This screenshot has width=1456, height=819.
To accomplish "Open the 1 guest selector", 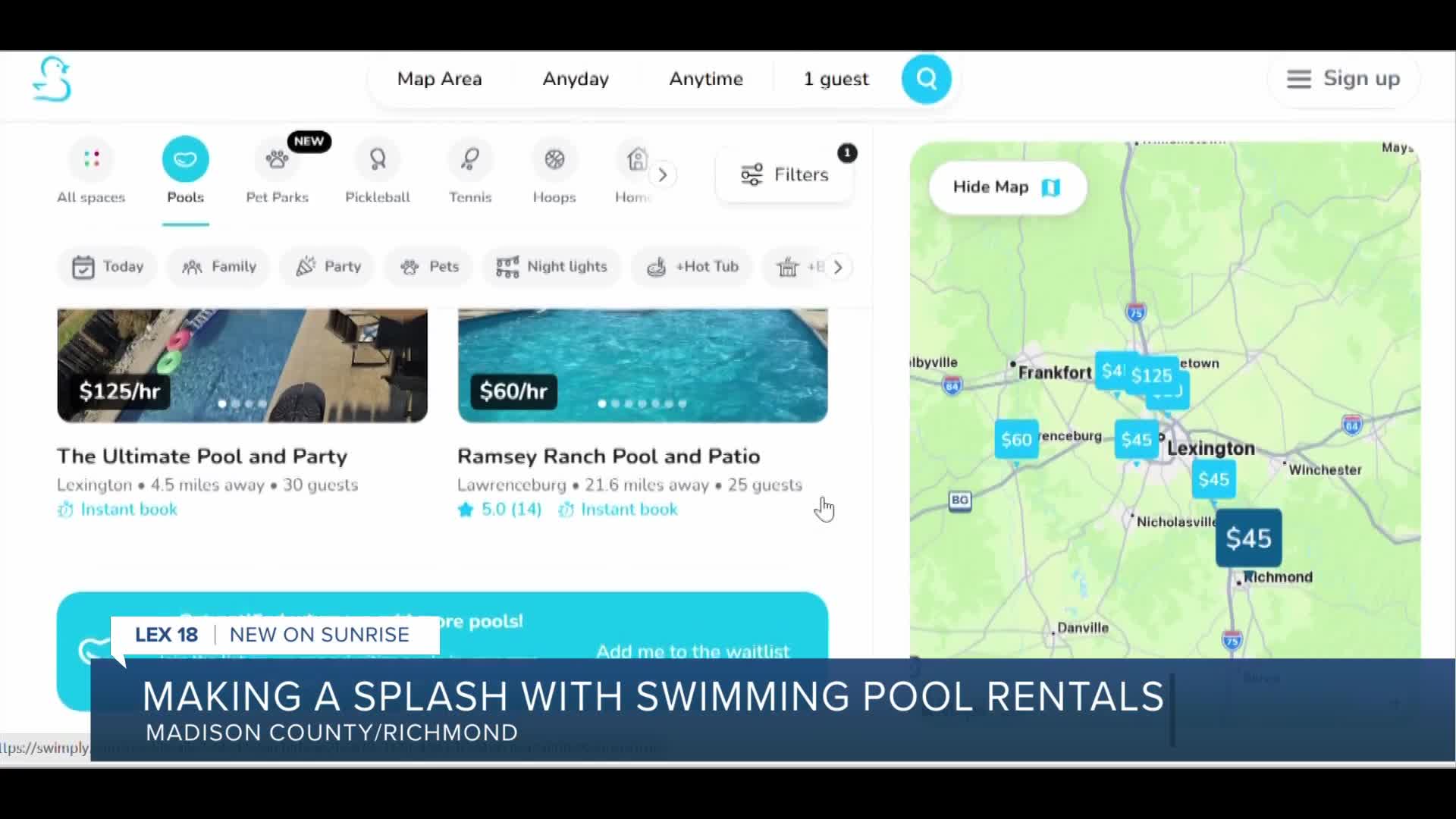I will pyautogui.click(x=836, y=79).
